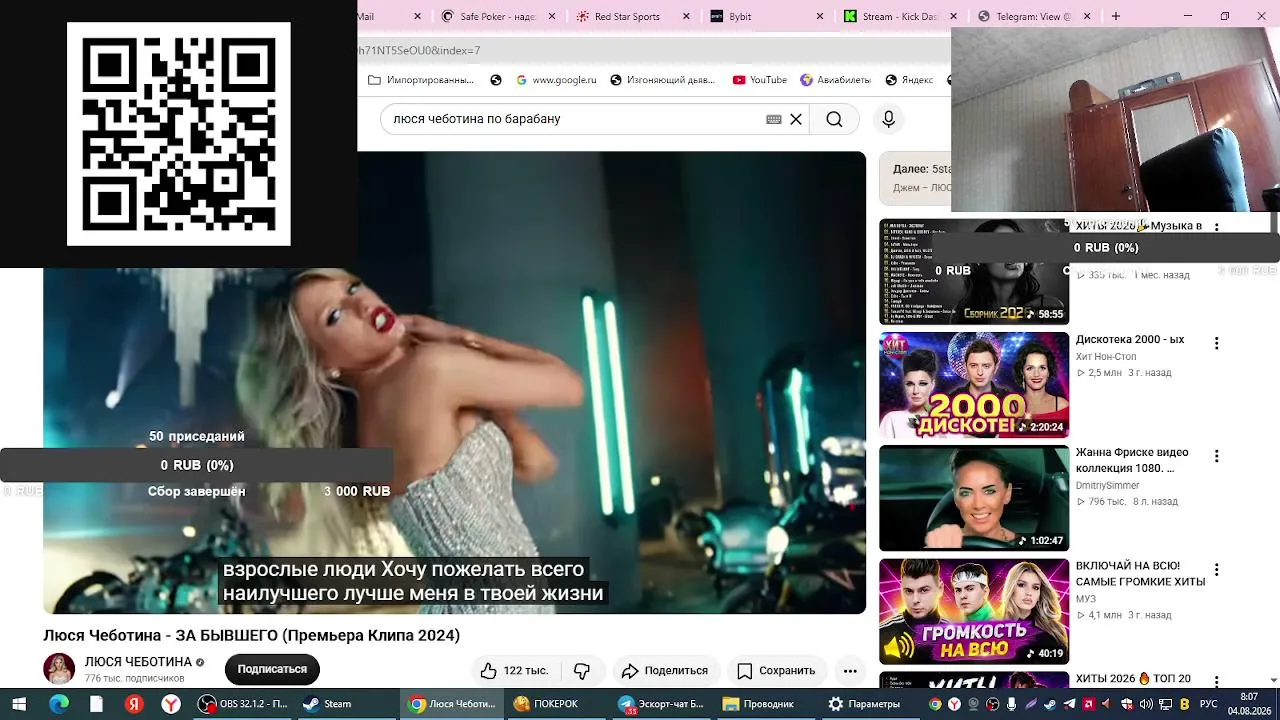This screenshot has height=720, width=1280.
Task: Open the Изгоняющий дьявола bookmark
Action: [662, 80]
